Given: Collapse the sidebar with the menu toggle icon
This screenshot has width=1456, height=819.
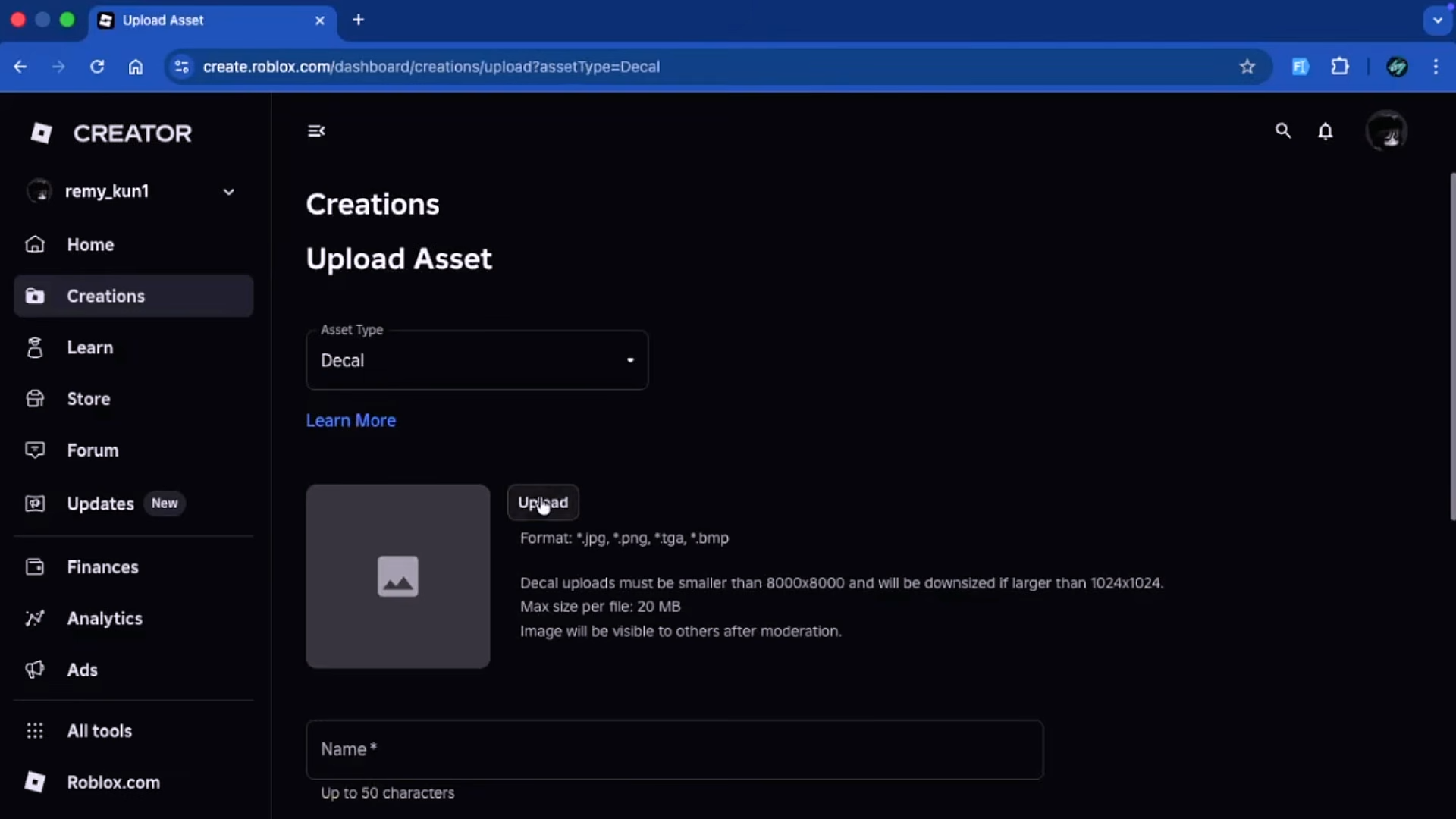Looking at the screenshot, I should [x=316, y=131].
